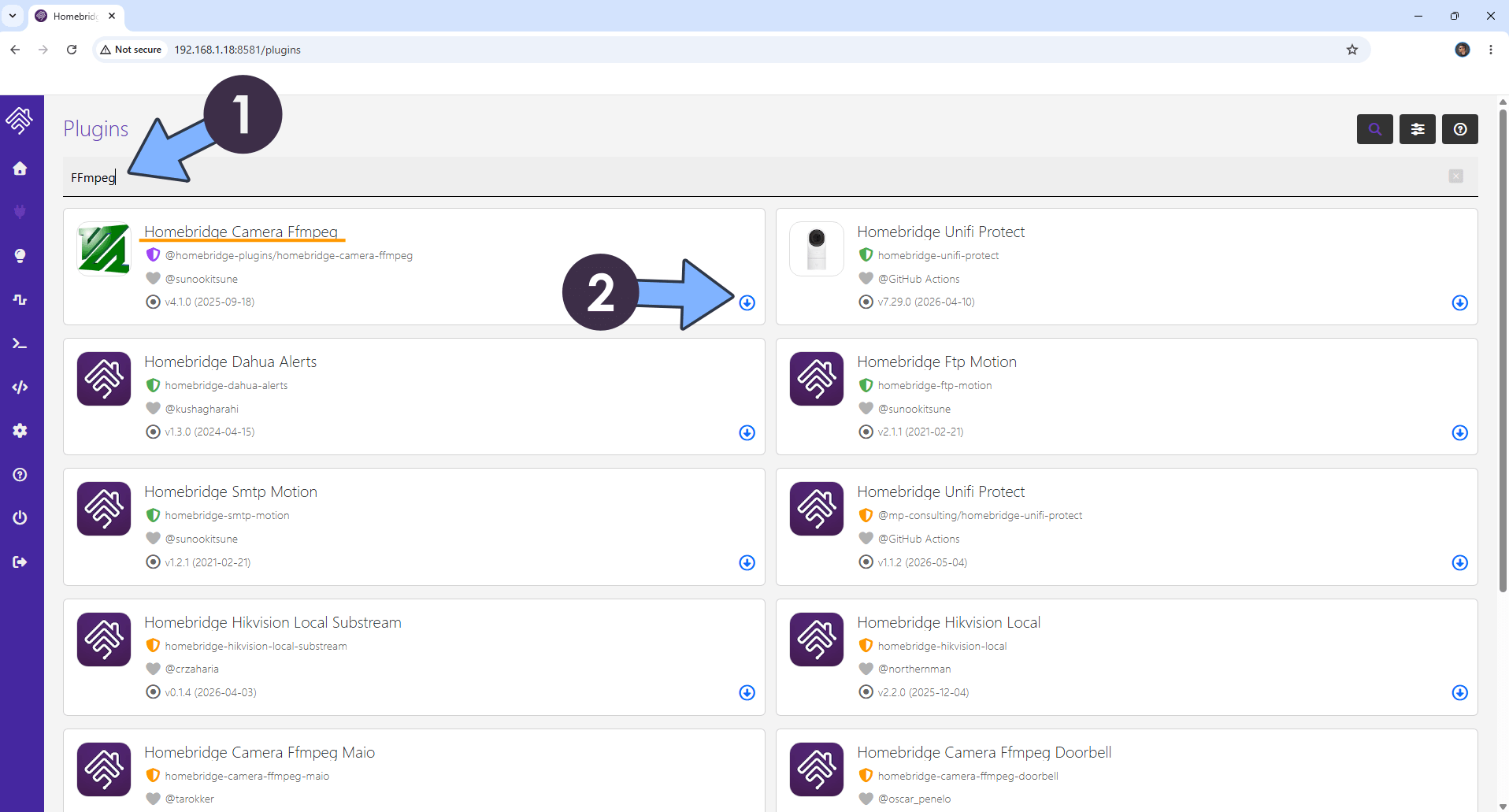The width and height of the screenshot is (1509, 812).
Task: Click the plugin search magnifier button
Action: (1374, 129)
